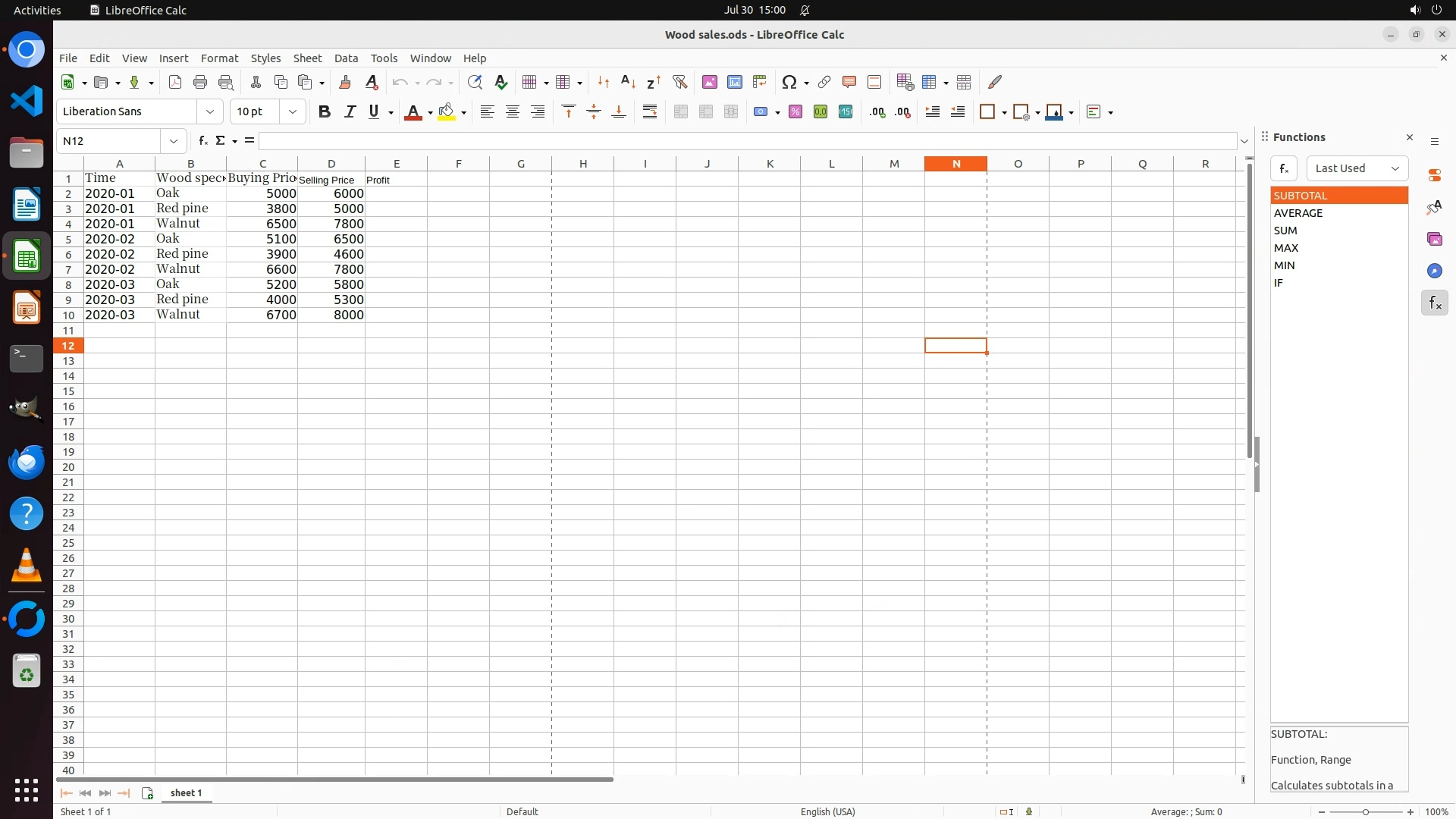Viewport: 1456px width, 819px height.
Task: Click the Clone Formatting paintbrush icon
Action: click(x=345, y=82)
